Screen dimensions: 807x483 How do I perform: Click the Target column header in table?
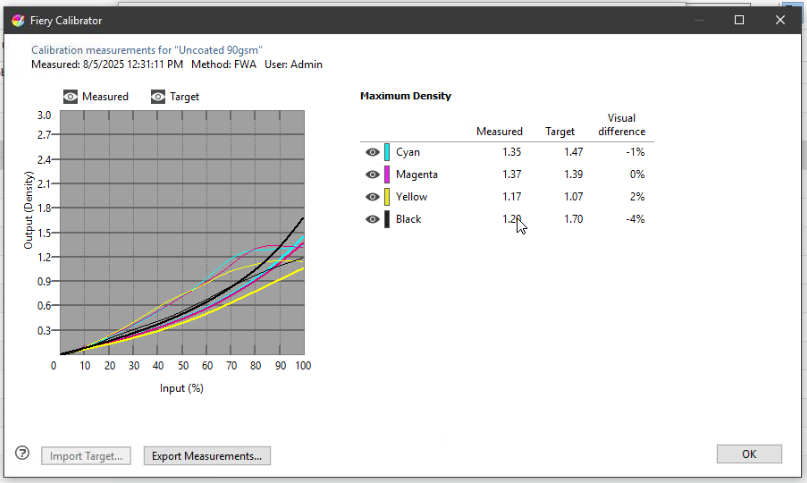coord(560,132)
